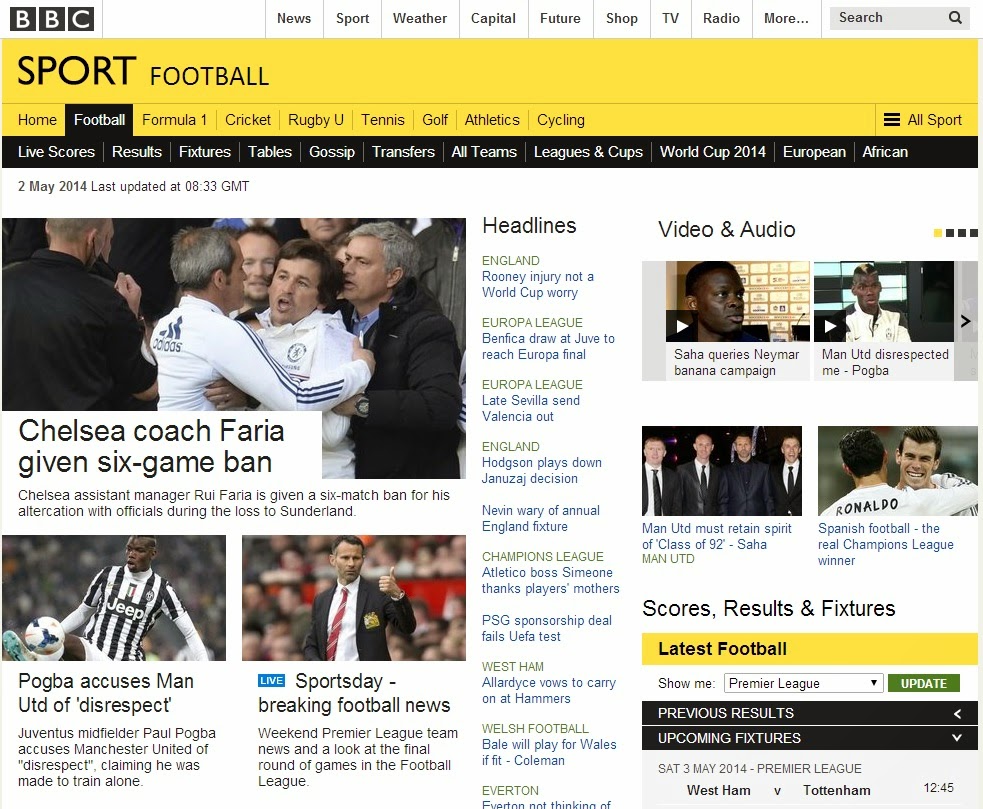Open the West Ham v Tottenham fixture
This screenshot has width=983, height=809.
[x=809, y=790]
